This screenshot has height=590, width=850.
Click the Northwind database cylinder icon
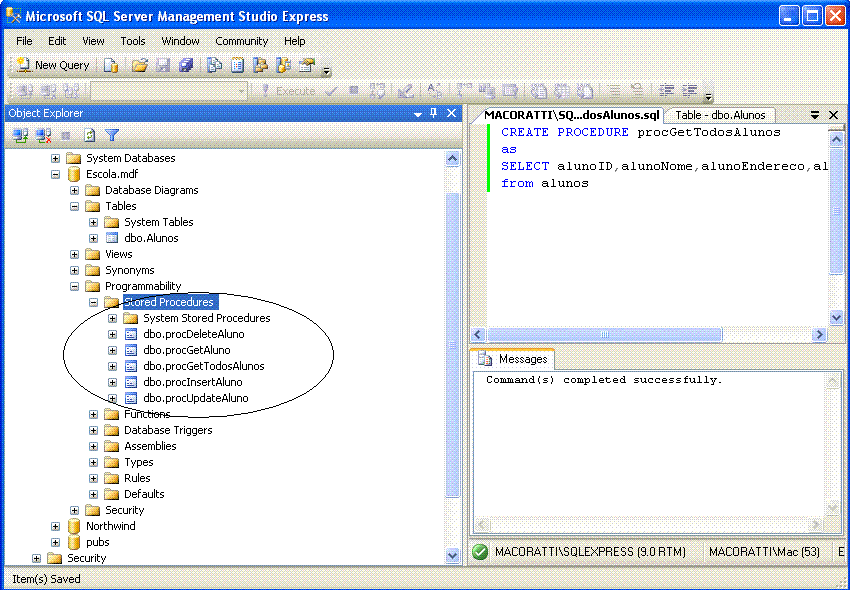(74, 526)
